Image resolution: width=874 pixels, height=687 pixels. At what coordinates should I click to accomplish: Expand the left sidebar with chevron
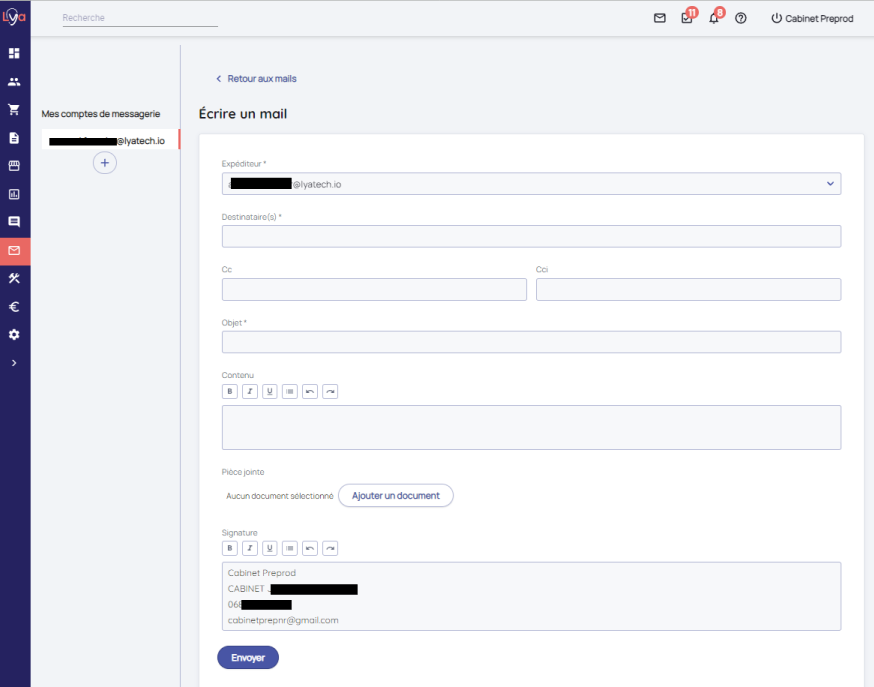coord(14,362)
